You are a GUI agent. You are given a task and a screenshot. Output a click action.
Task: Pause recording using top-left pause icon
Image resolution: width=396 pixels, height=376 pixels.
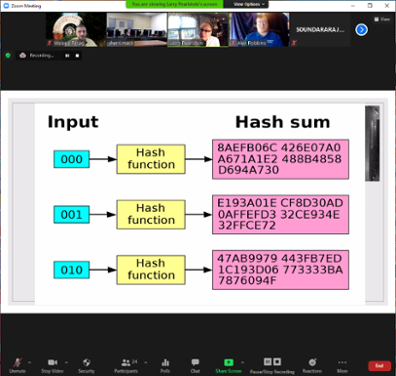pyautogui.click(x=67, y=55)
